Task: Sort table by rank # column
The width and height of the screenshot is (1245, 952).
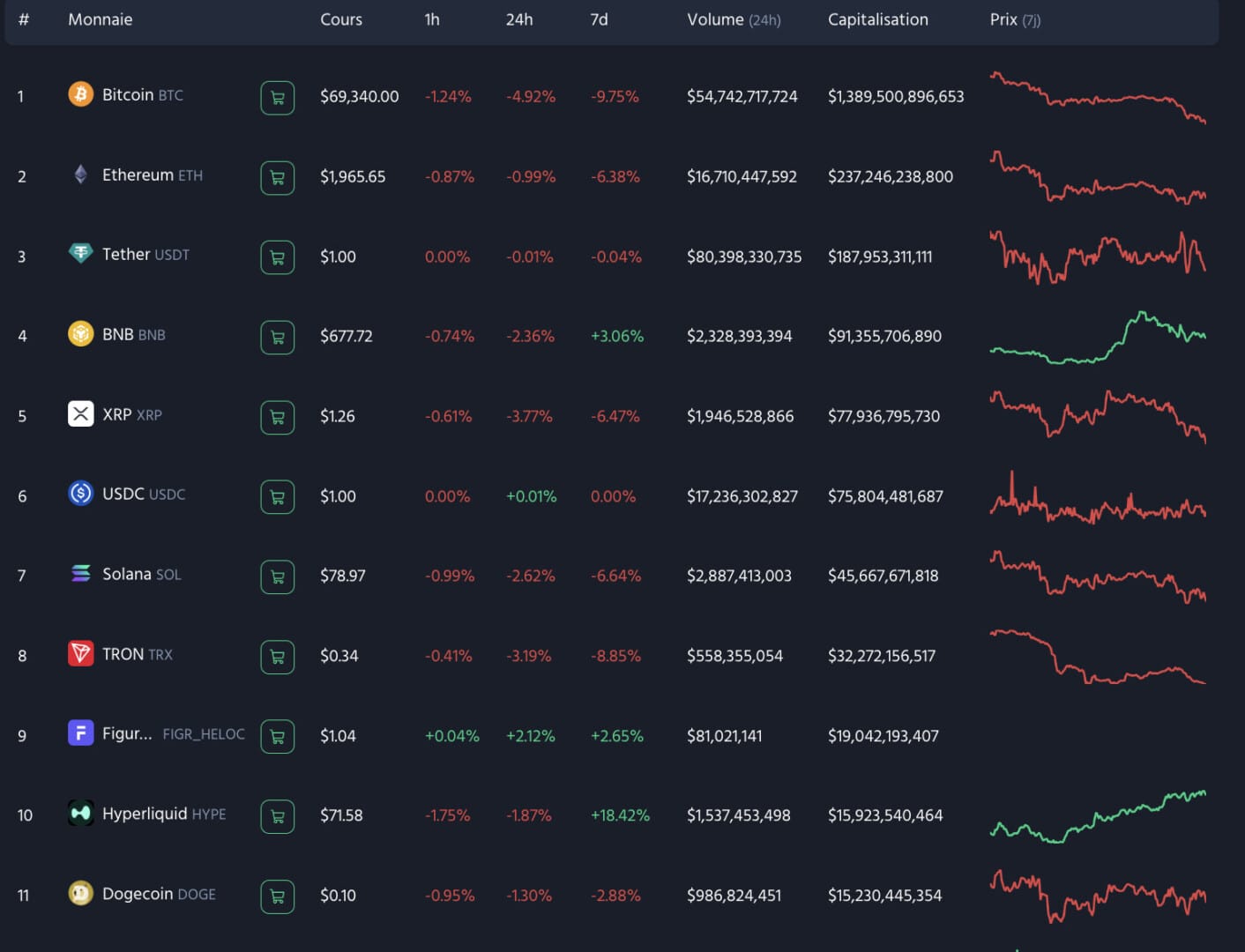Action: pyautogui.click(x=24, y=19)
